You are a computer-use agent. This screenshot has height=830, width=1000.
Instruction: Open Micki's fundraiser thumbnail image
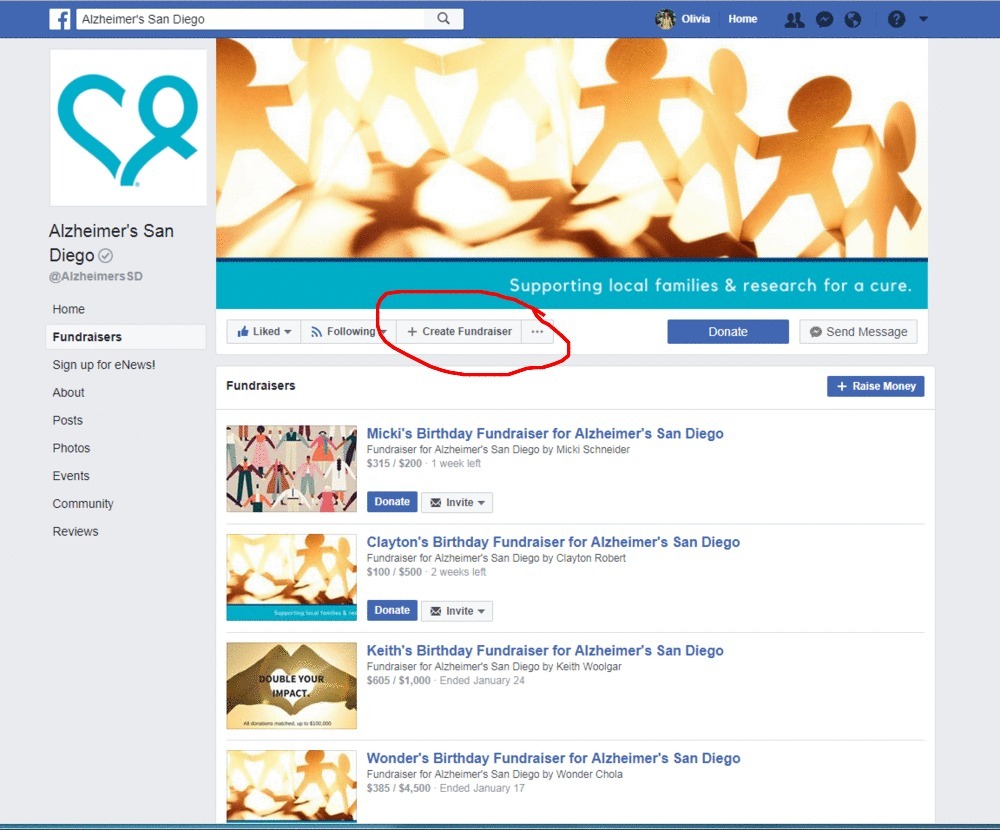[x=291, y=468]
